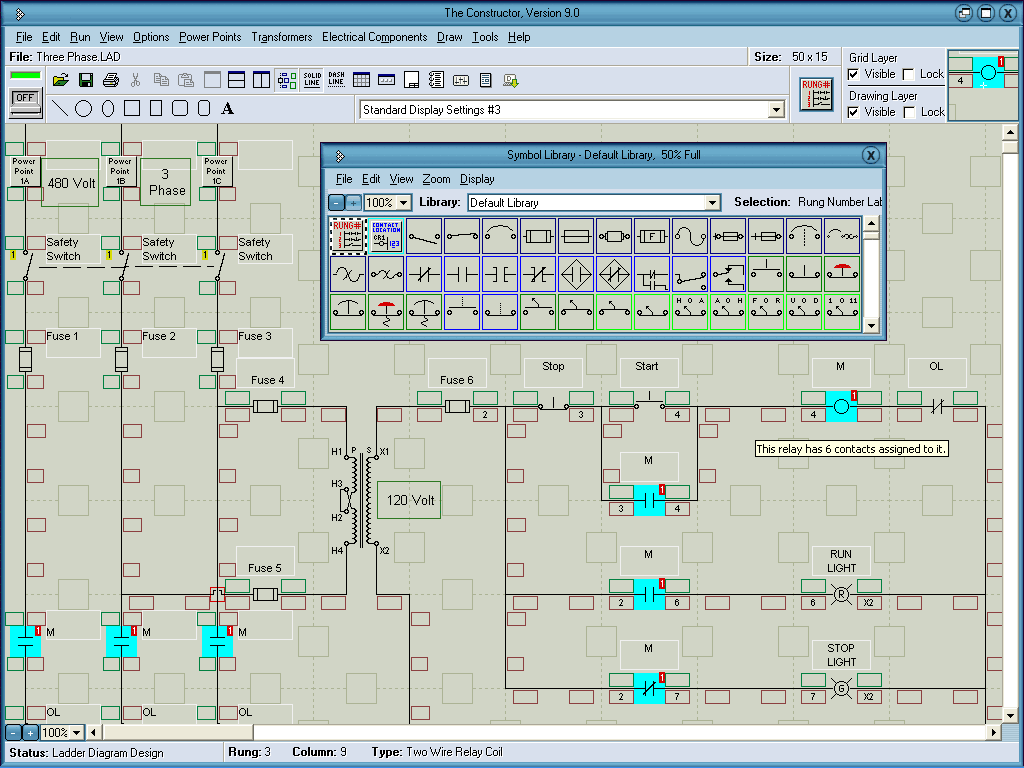Pick the circle drawing tool
The image size is (1024, 768).
pyautogui.click(x=84, y=108)
